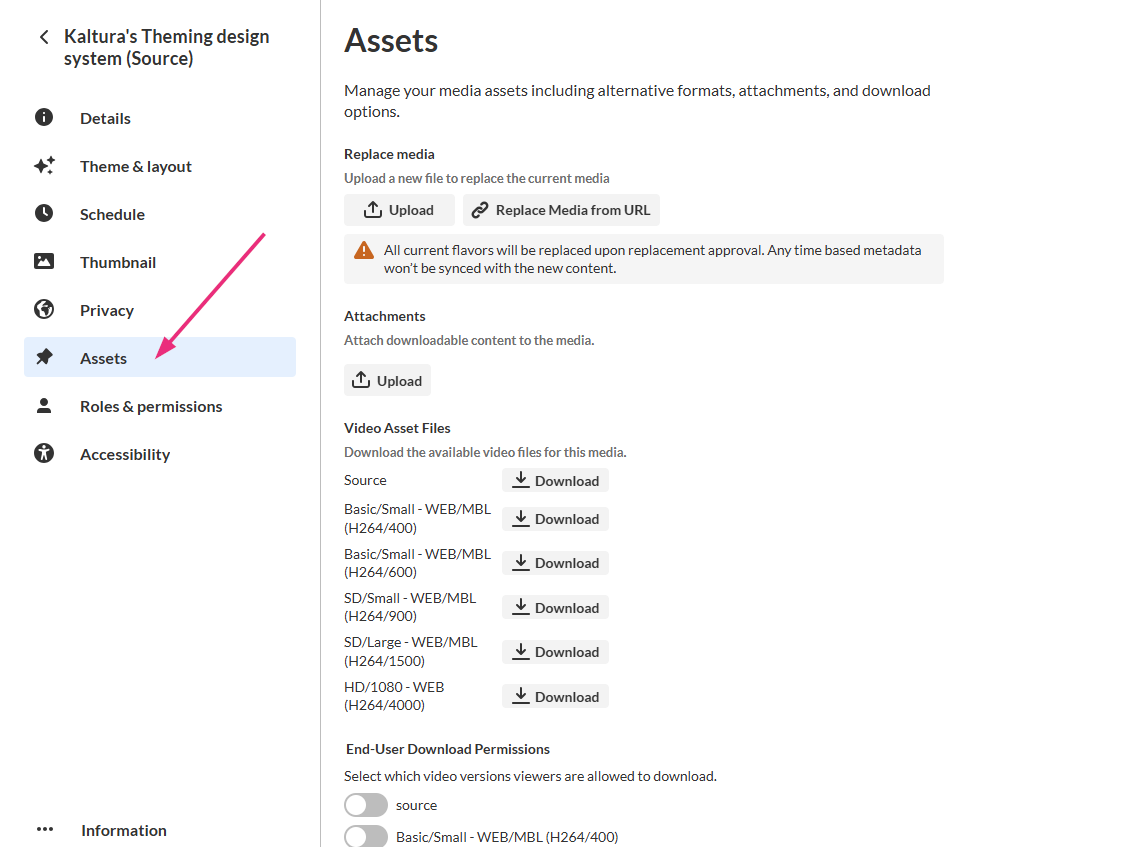The width and height of the screenshot is (1132, 847).
Task: Click the Attachments section heading
Action: pyautogui.click(x=385, y=316)
